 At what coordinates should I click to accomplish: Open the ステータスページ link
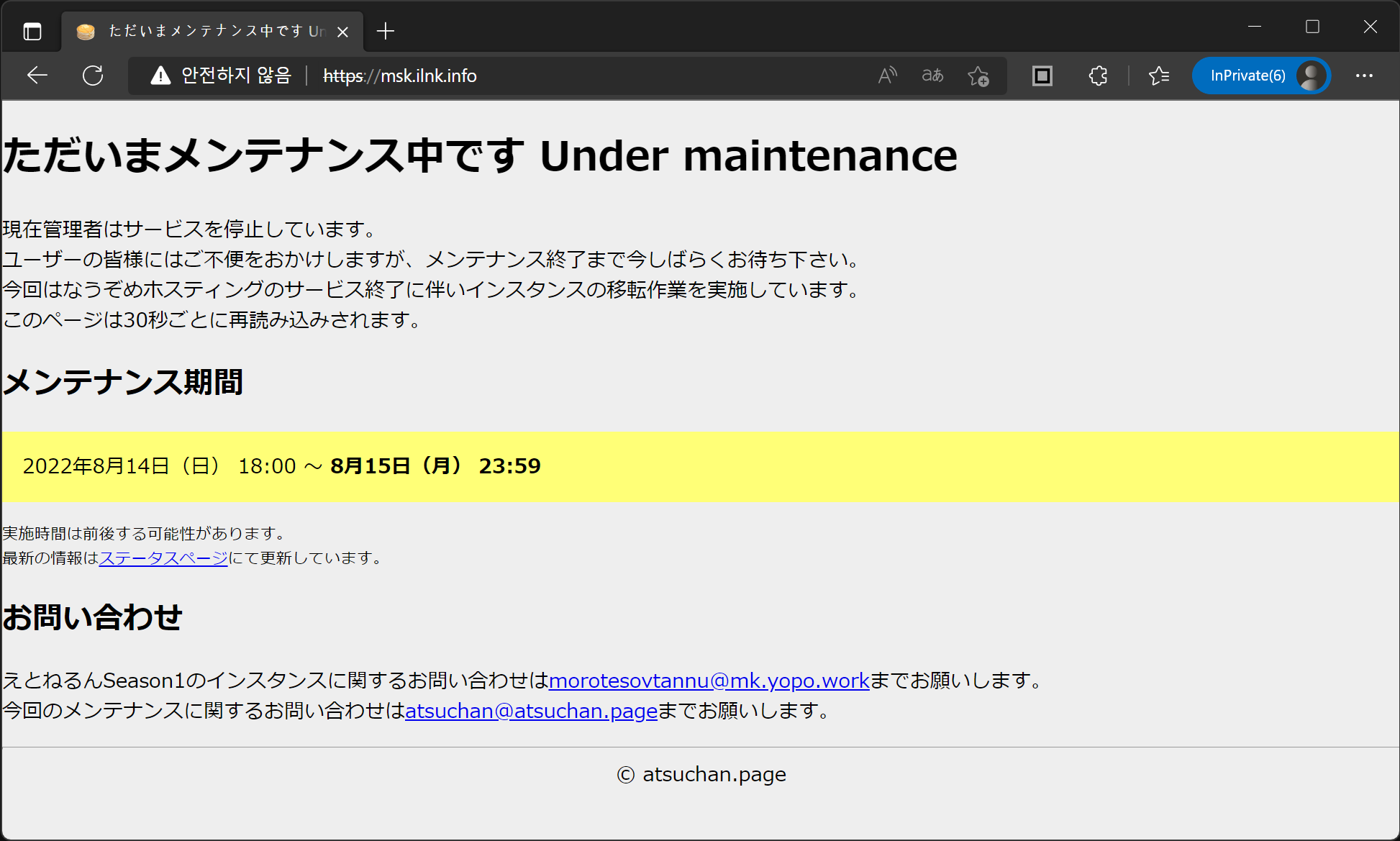click(163, 558)
